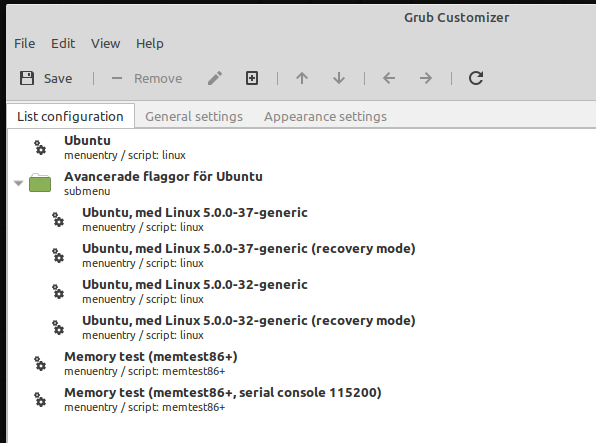The width and height of the screenshot is (596, 443).
Task: Click the left arrow toolbar icon
Action: pos(389,78)
